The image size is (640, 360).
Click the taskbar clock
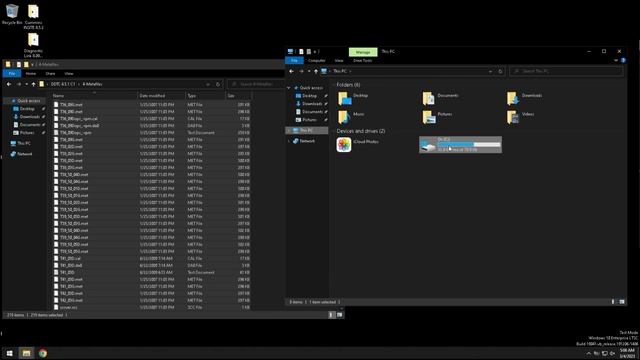coord(627,353)
